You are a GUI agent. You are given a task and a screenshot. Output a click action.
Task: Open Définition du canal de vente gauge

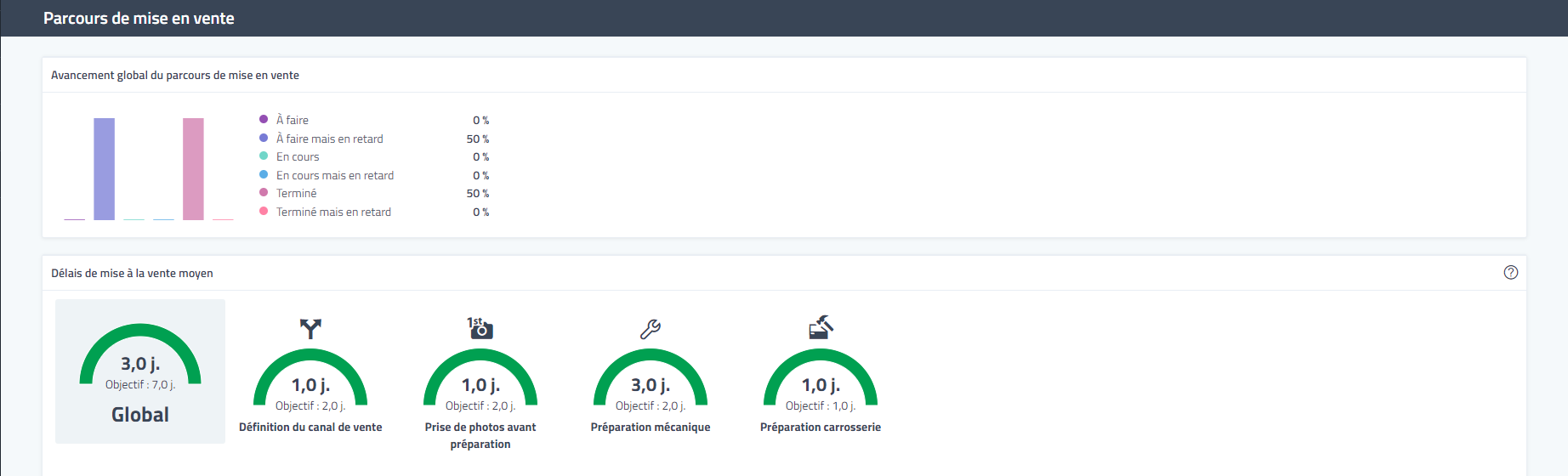(310, 377)
